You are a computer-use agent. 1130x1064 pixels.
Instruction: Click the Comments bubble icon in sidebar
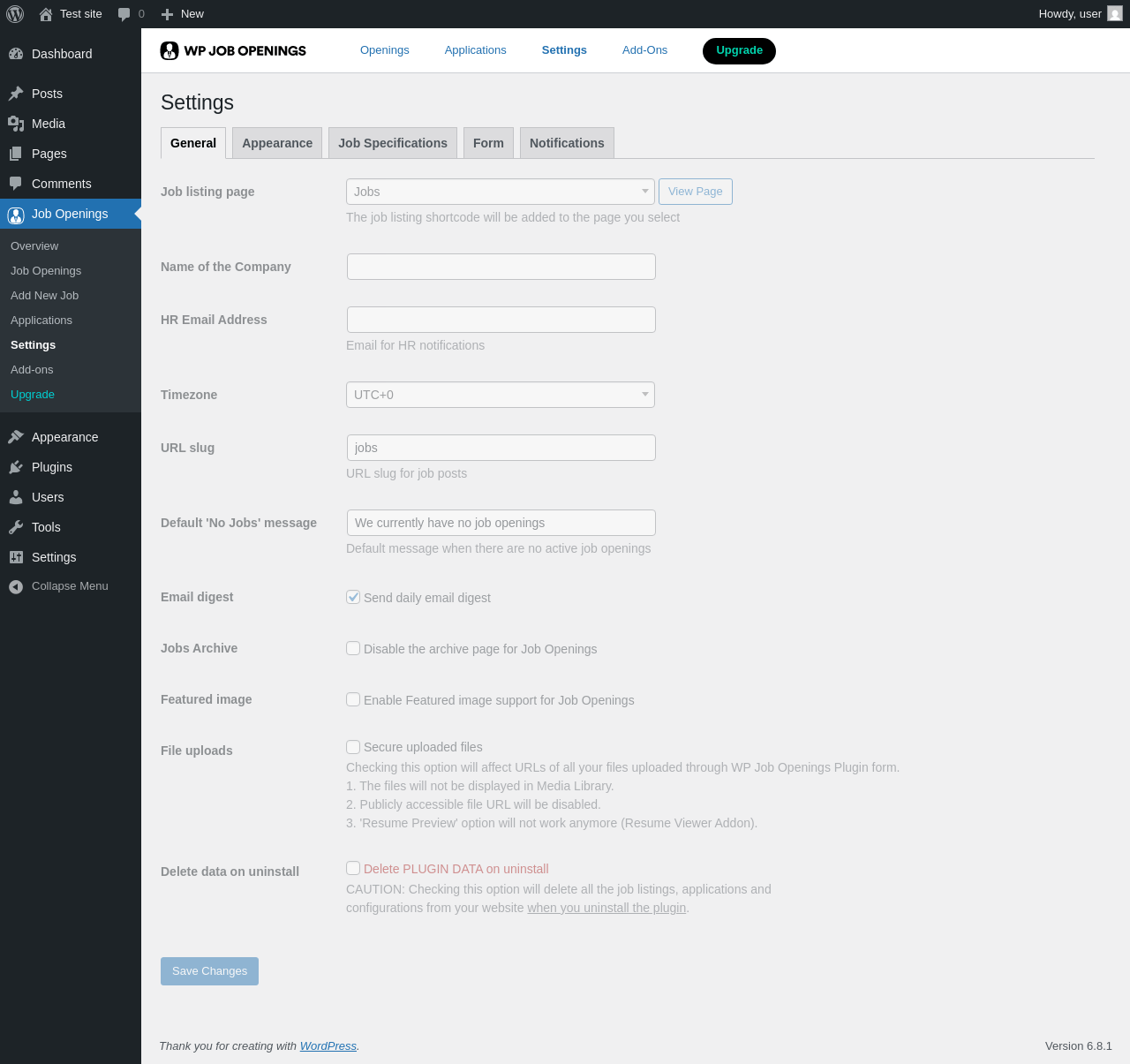point(16,184)
